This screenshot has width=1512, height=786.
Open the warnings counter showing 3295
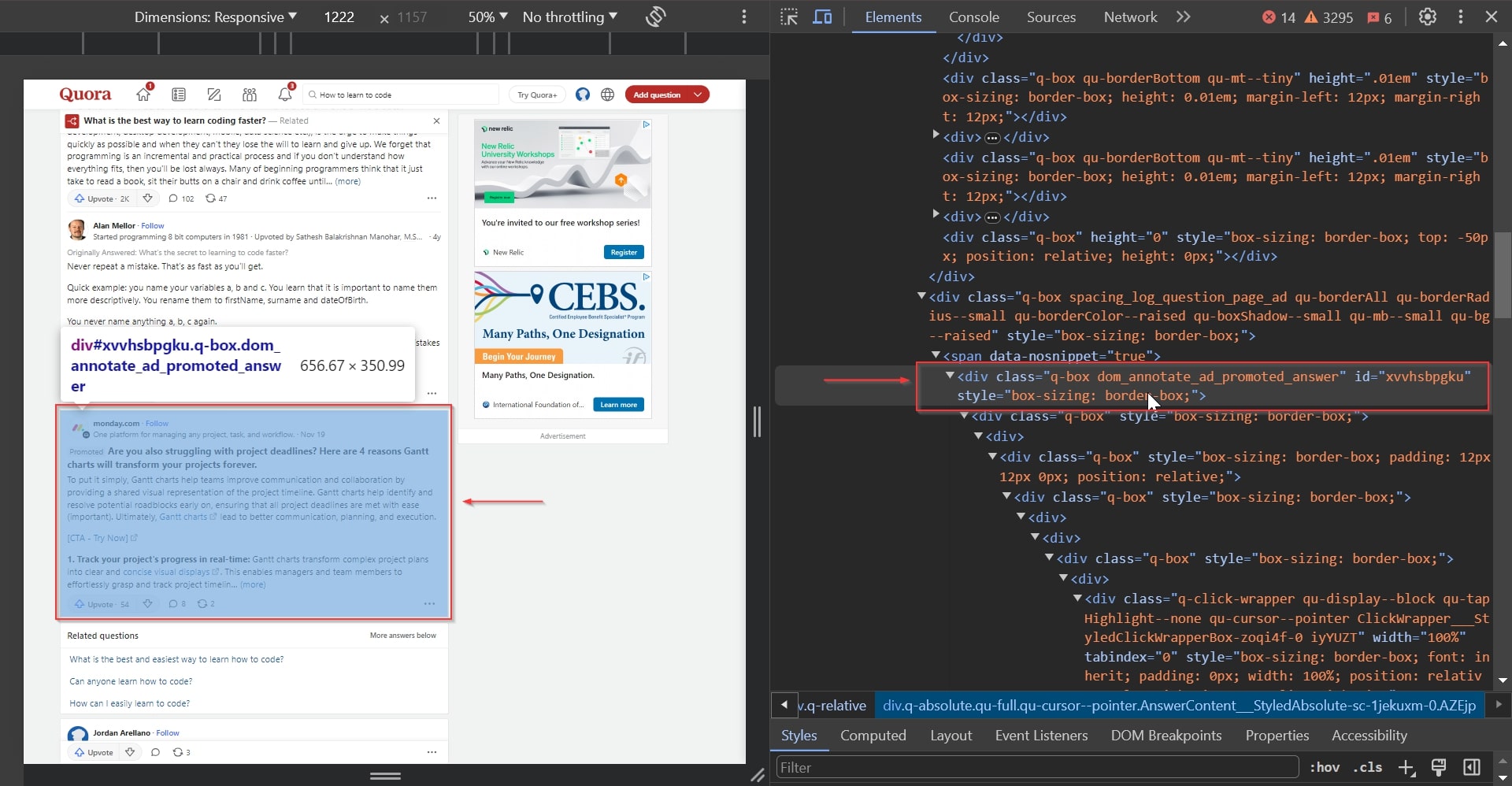(x=1329, y=17)
